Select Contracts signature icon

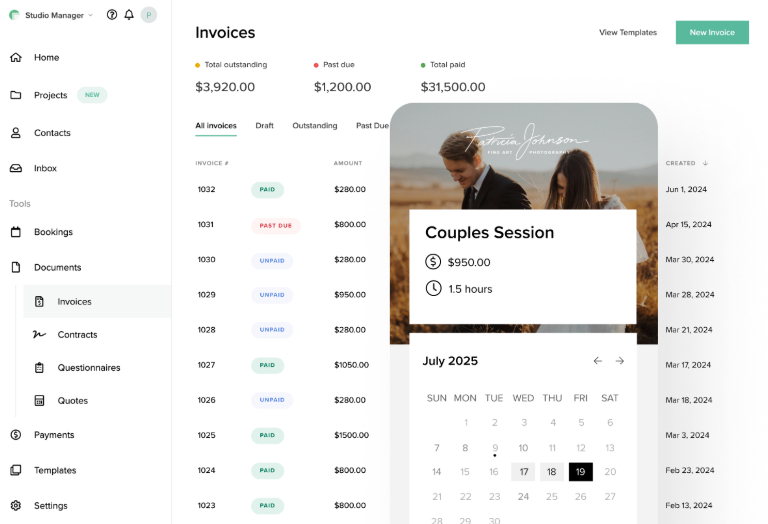point(39,334)
